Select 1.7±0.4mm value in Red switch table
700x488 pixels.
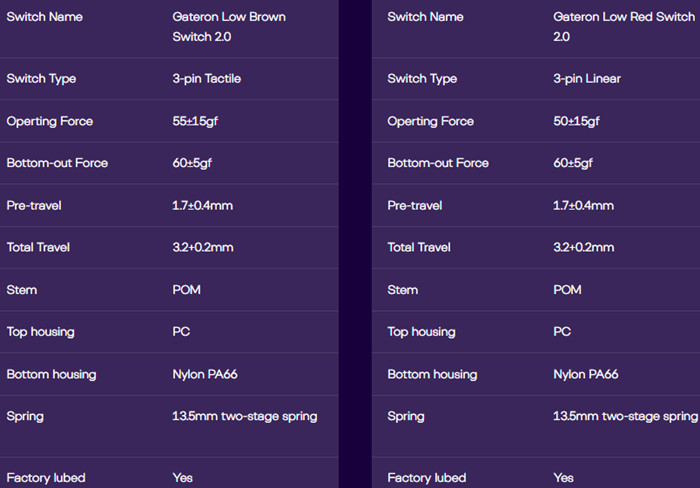tap(584, 205)
